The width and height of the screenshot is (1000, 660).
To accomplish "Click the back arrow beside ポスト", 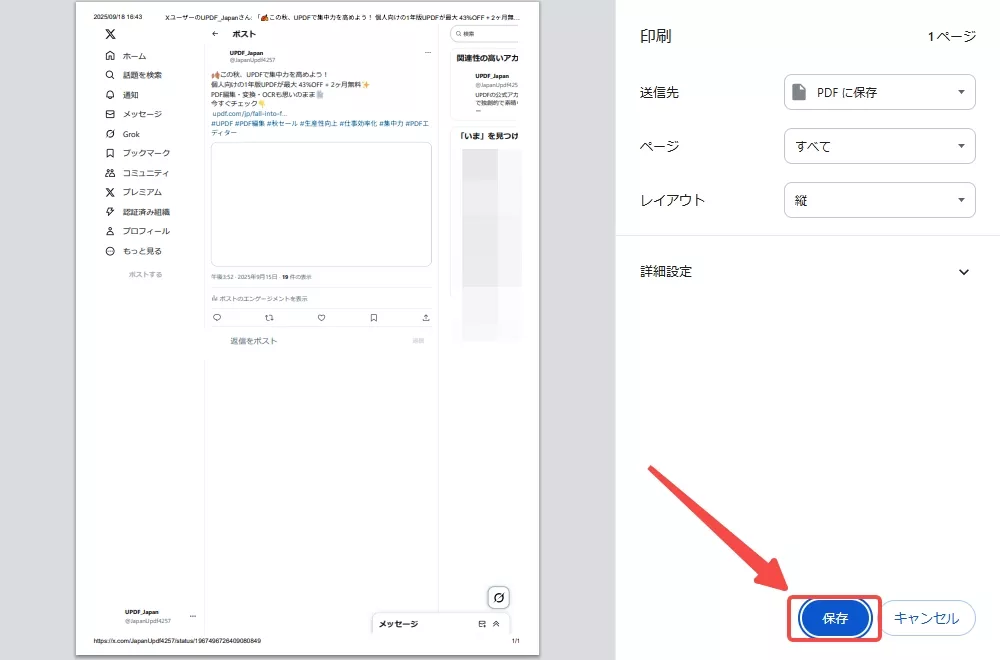I will pyautogui.click(x=215, y=34).
